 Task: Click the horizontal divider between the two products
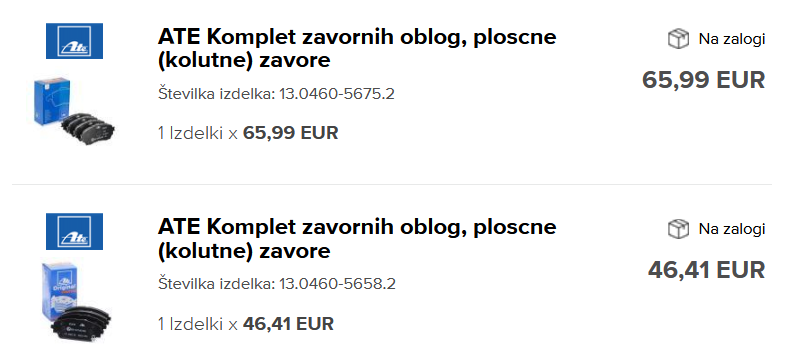point(392,184)
